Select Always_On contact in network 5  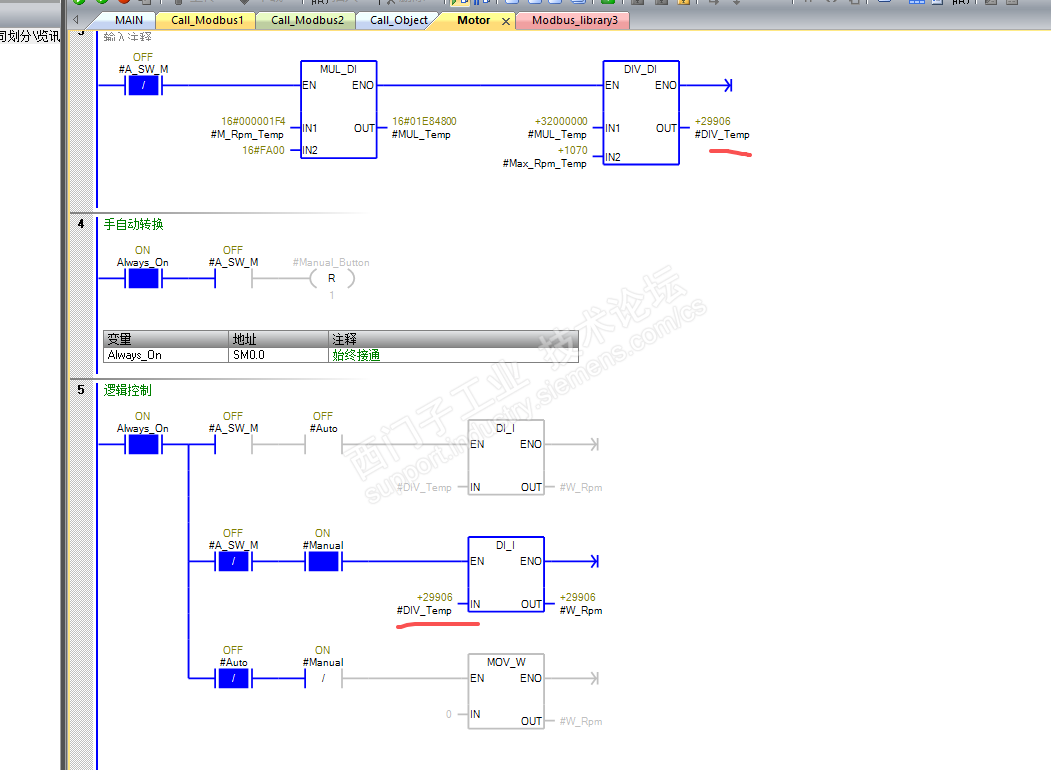tap(143, 444)
